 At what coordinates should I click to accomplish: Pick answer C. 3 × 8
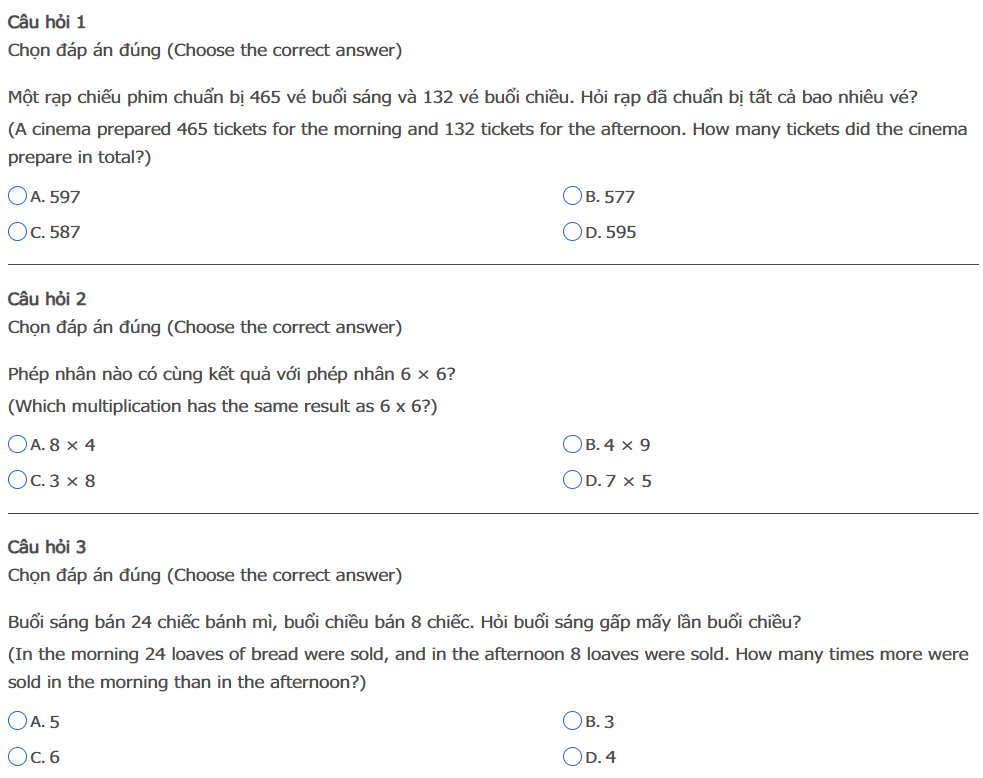point(17,480)
